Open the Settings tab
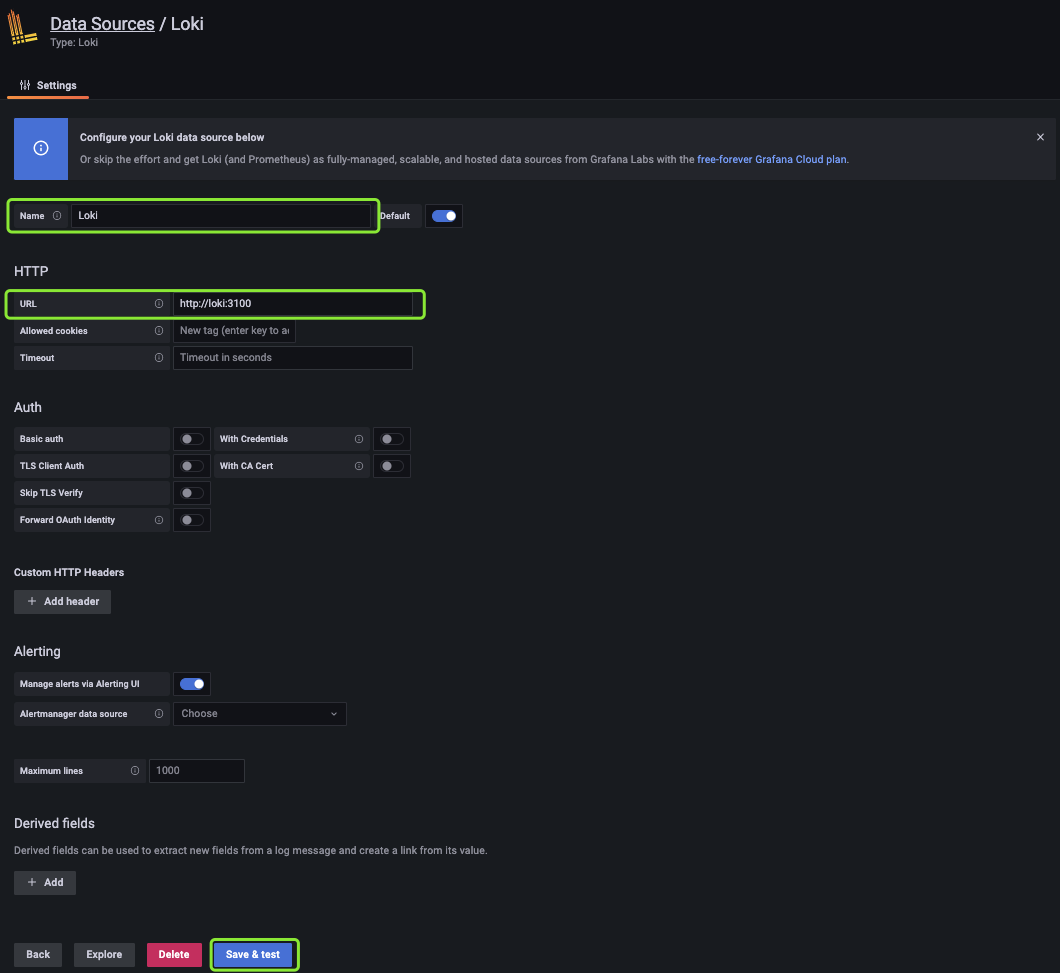Screen dimensions: 1060x973 [x=48, y=85]
